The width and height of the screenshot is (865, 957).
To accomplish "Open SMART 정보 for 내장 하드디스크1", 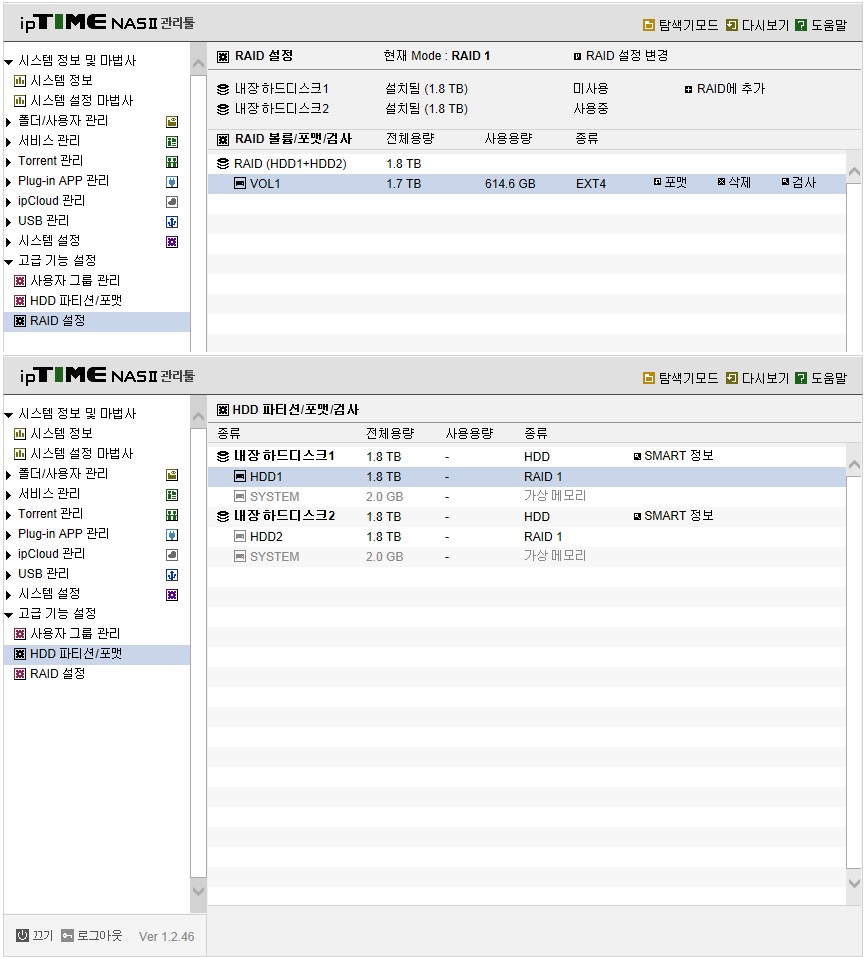I will click(x=673, y=456).
